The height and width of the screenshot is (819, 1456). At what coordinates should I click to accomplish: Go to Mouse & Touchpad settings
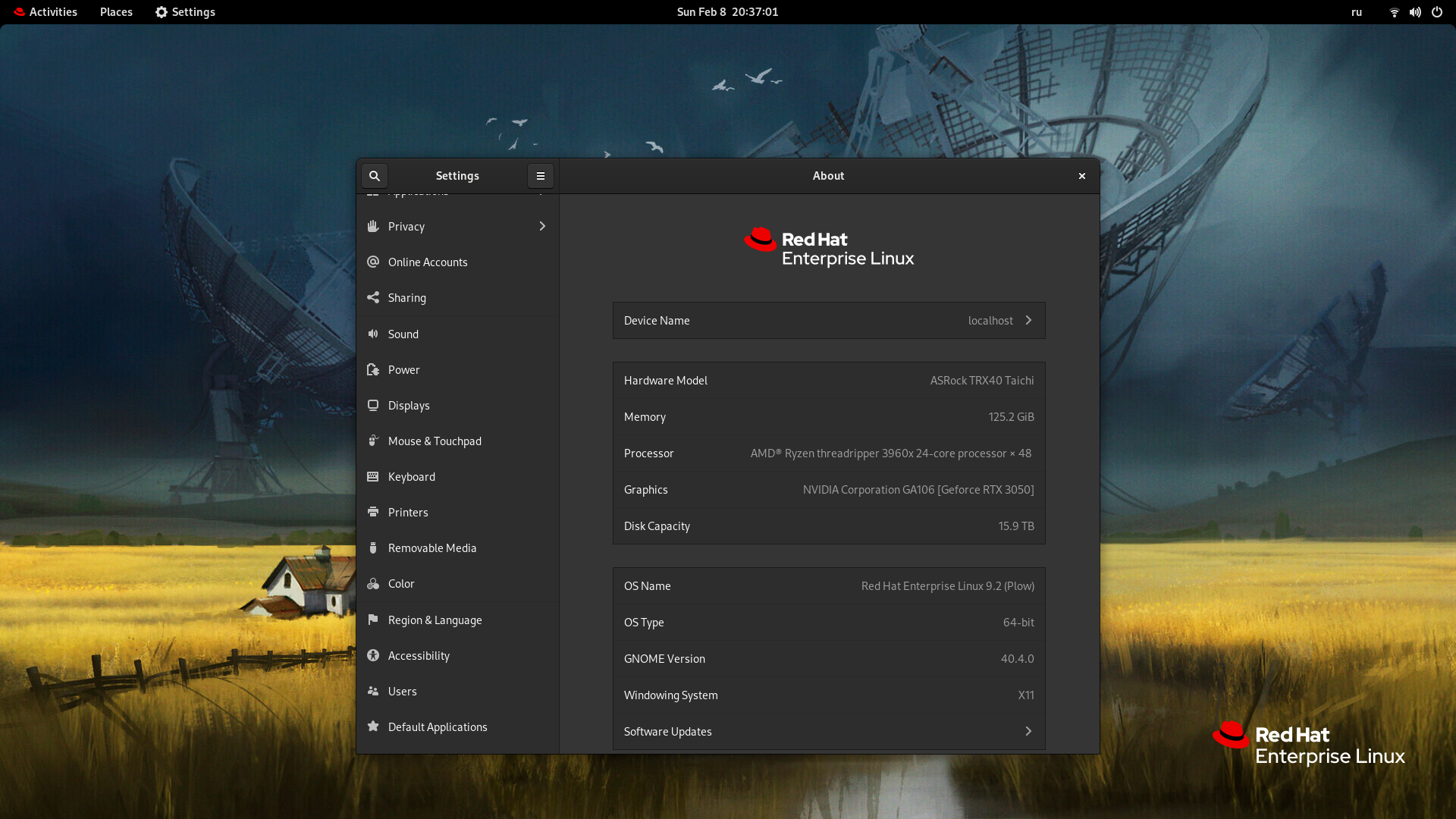[435, 441]
